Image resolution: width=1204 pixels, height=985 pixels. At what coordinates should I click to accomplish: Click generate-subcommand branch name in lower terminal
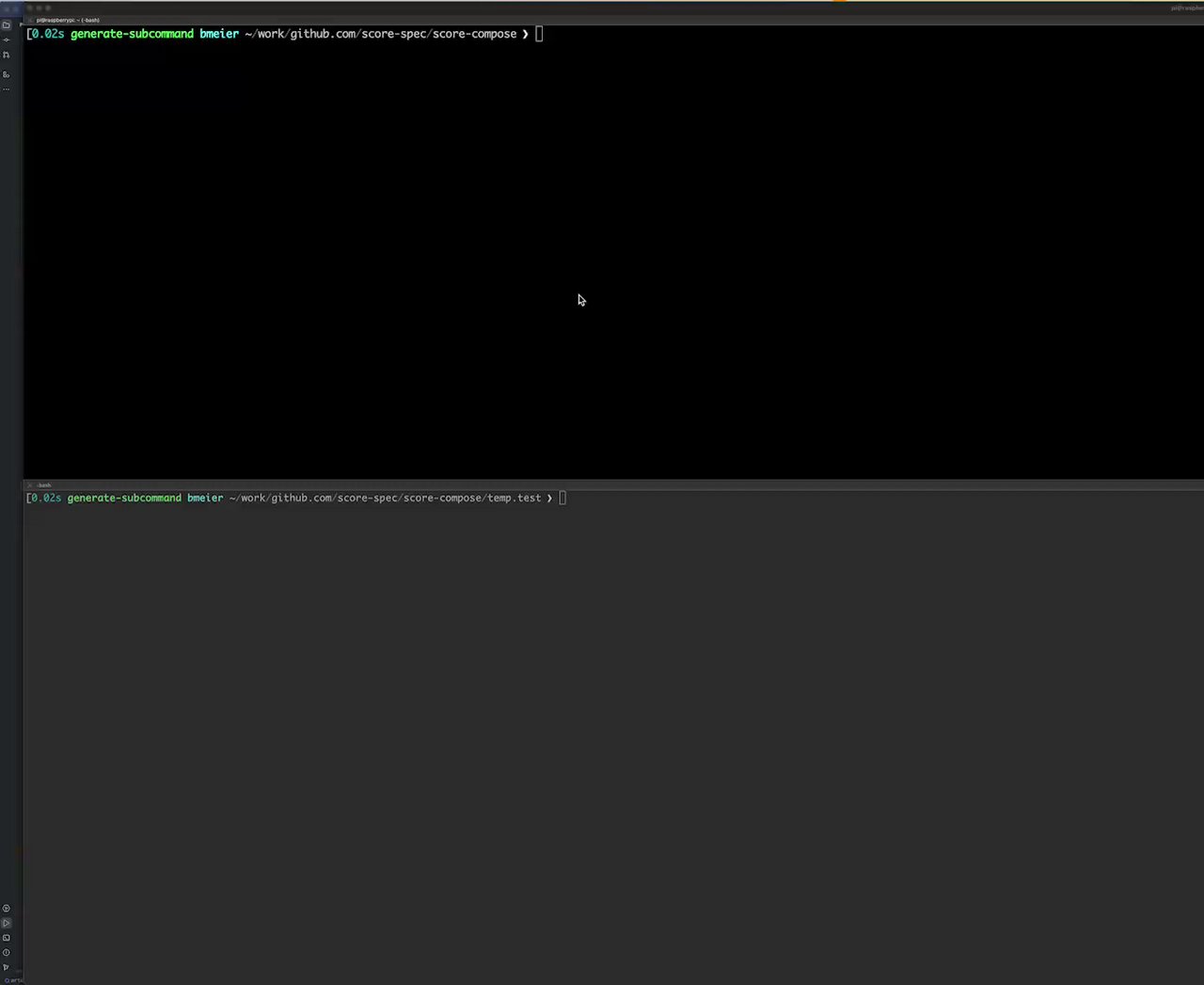point(124,498)
